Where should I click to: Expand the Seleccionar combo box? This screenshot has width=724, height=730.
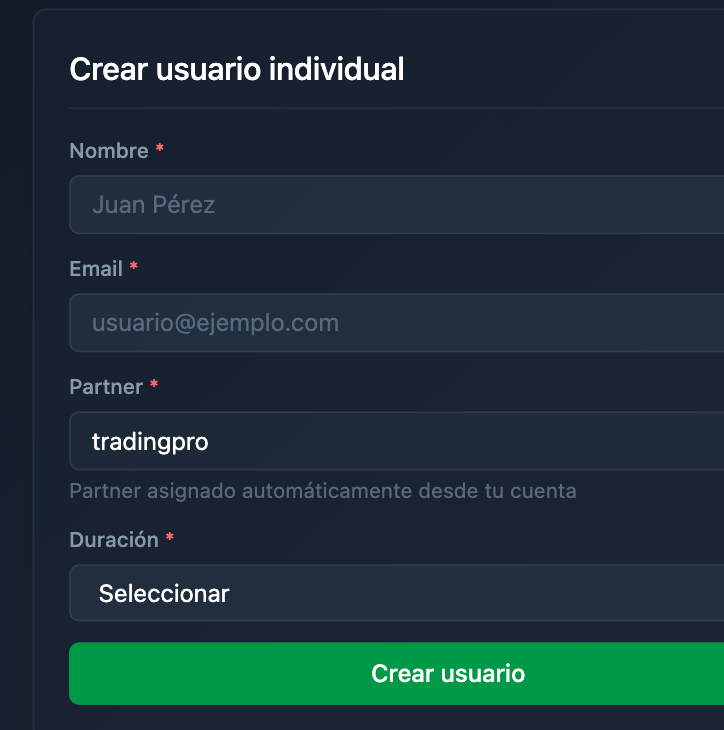[x=164, y=593]
